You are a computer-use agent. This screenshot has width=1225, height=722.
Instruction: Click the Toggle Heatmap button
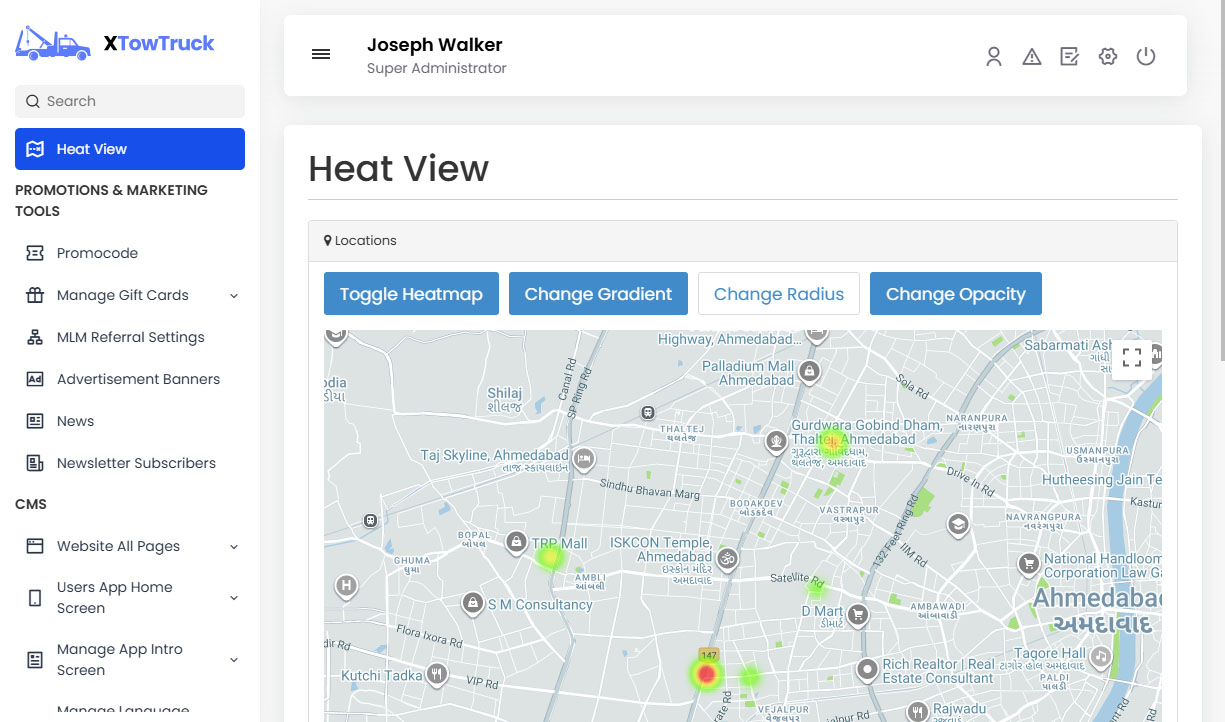coord(411,294)
